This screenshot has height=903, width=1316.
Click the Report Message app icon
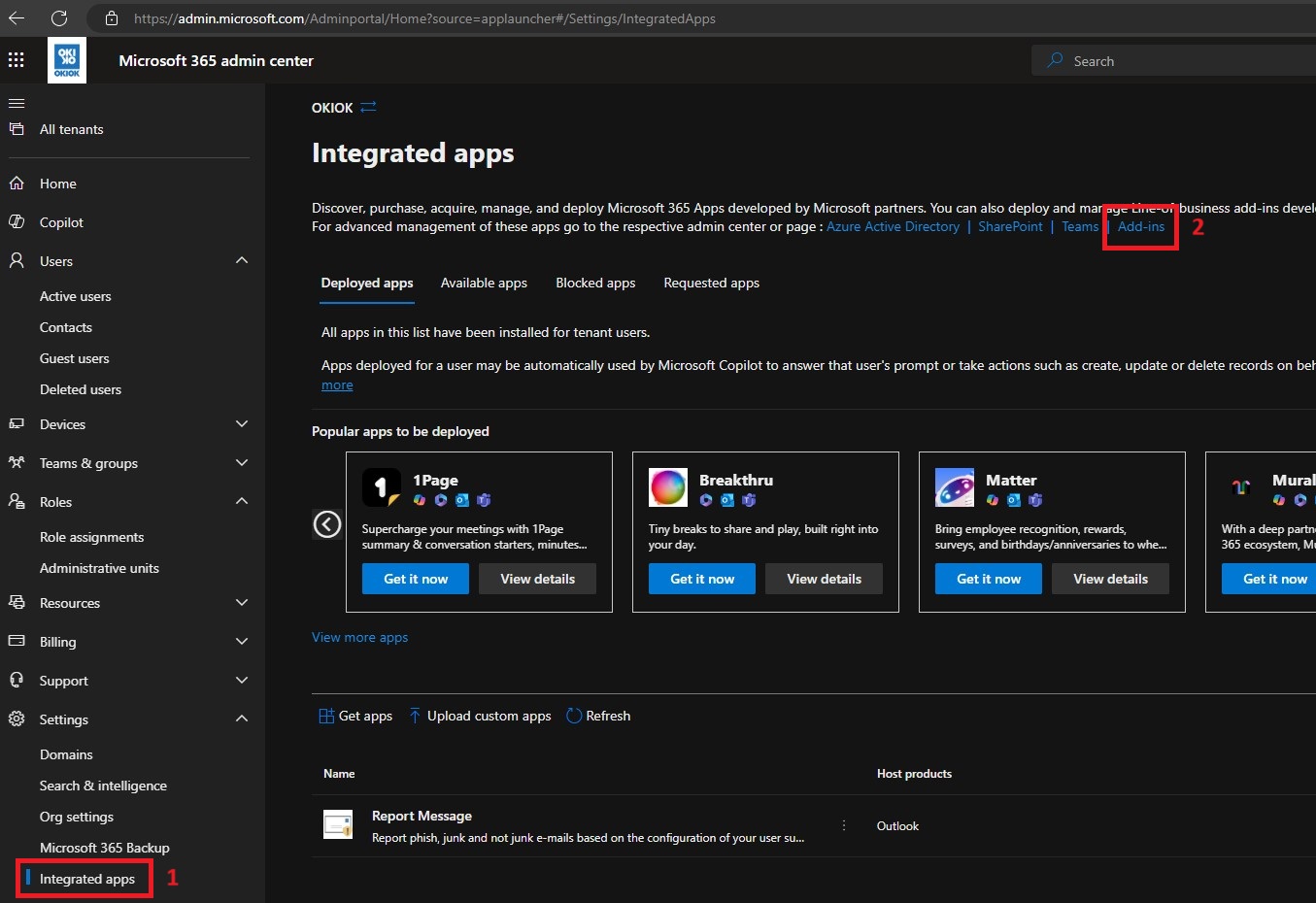(338, 824)
